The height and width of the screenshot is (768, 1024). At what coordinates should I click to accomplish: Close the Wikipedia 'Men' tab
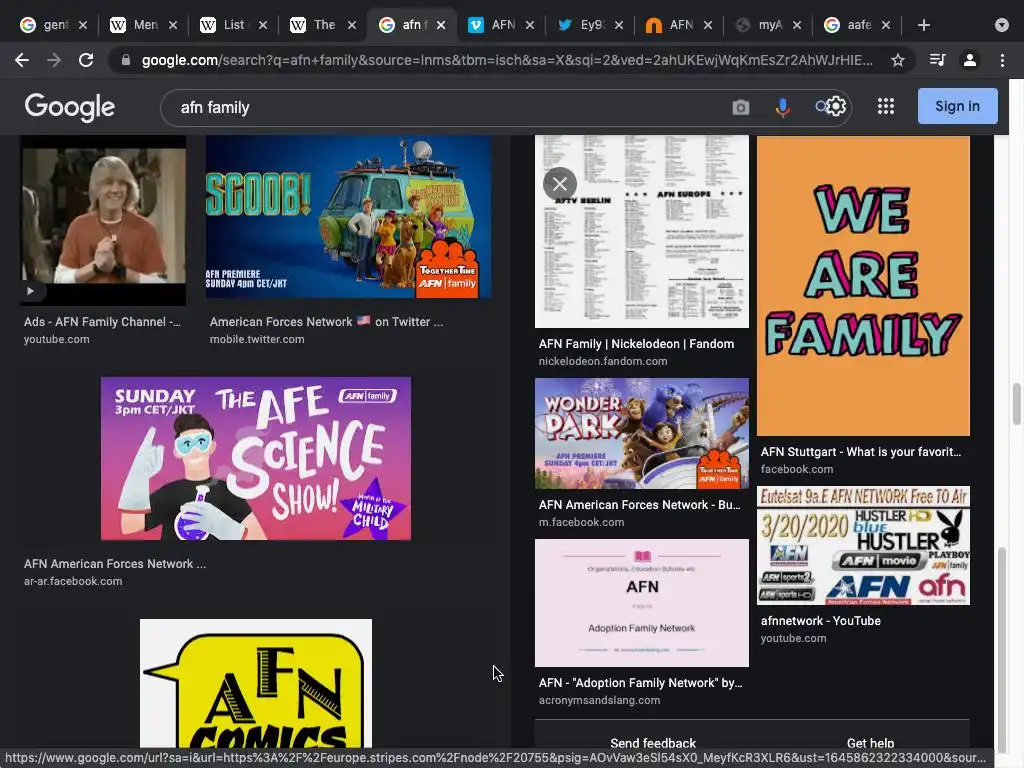173,25
